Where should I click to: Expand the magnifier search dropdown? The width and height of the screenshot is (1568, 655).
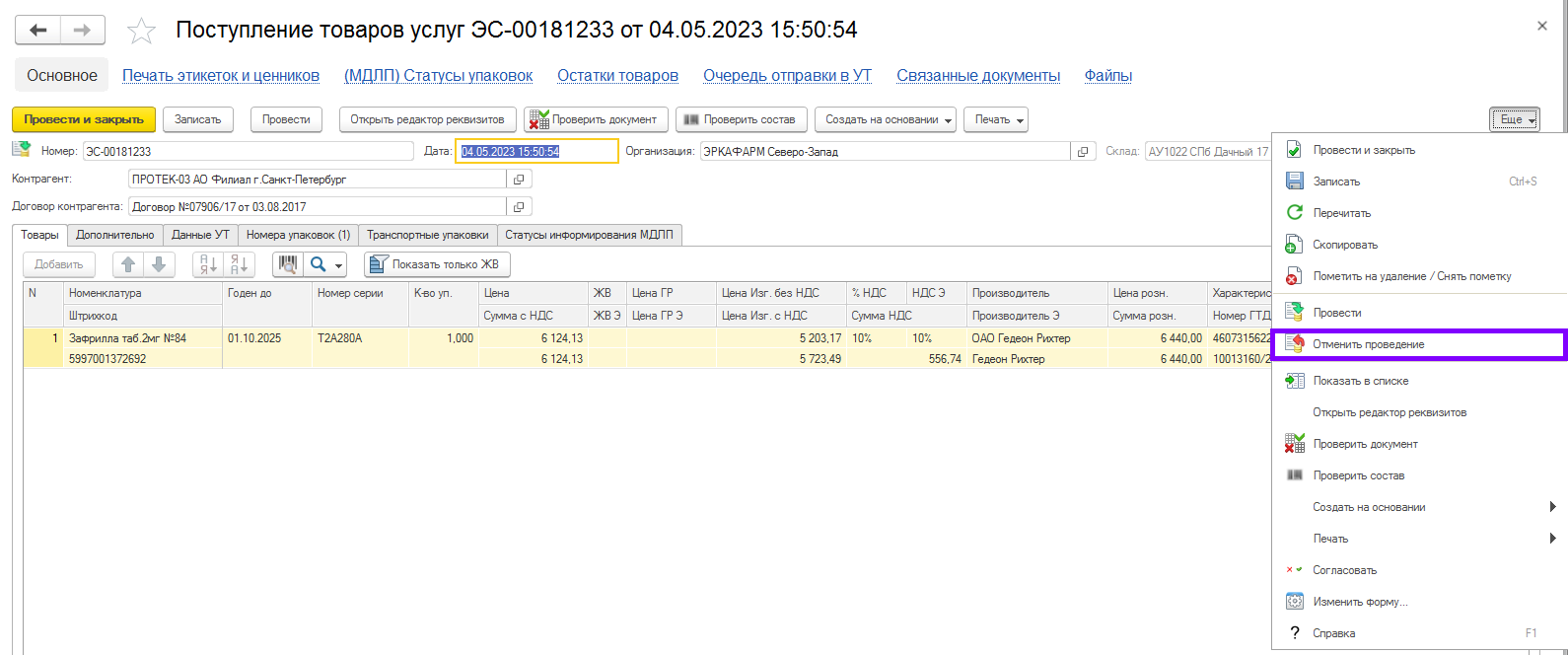325,264
